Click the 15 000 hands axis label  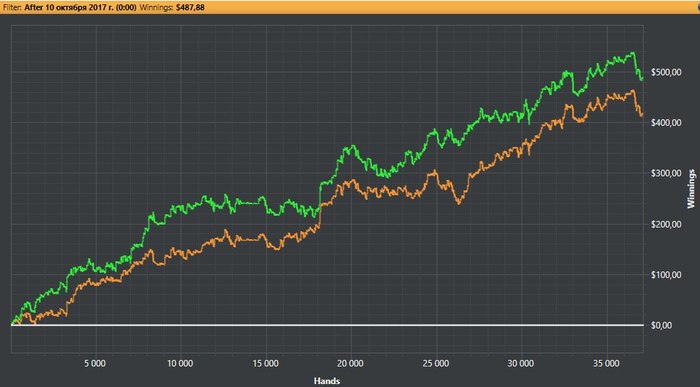point(266,364)
